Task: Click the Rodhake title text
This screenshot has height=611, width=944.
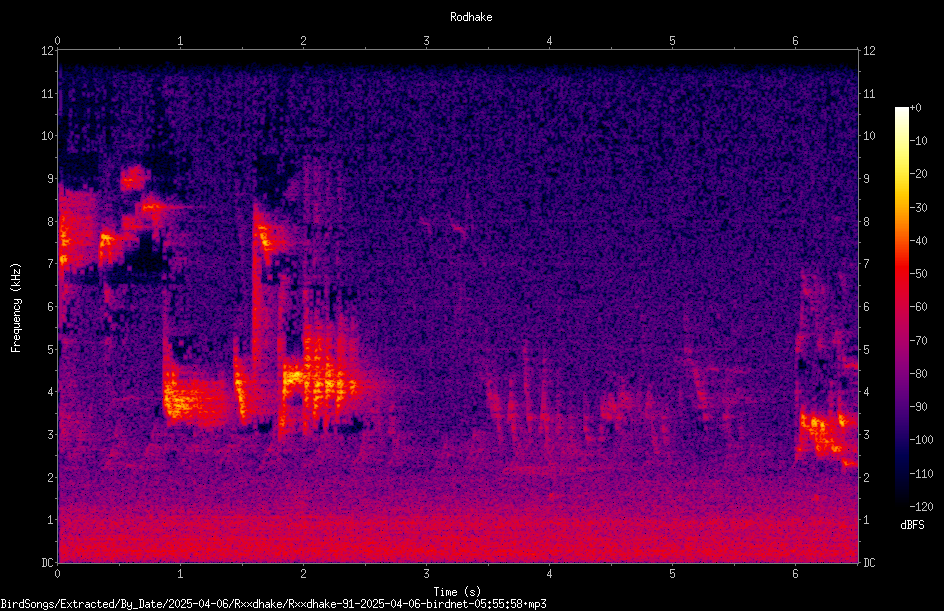Action: (471, 17)
